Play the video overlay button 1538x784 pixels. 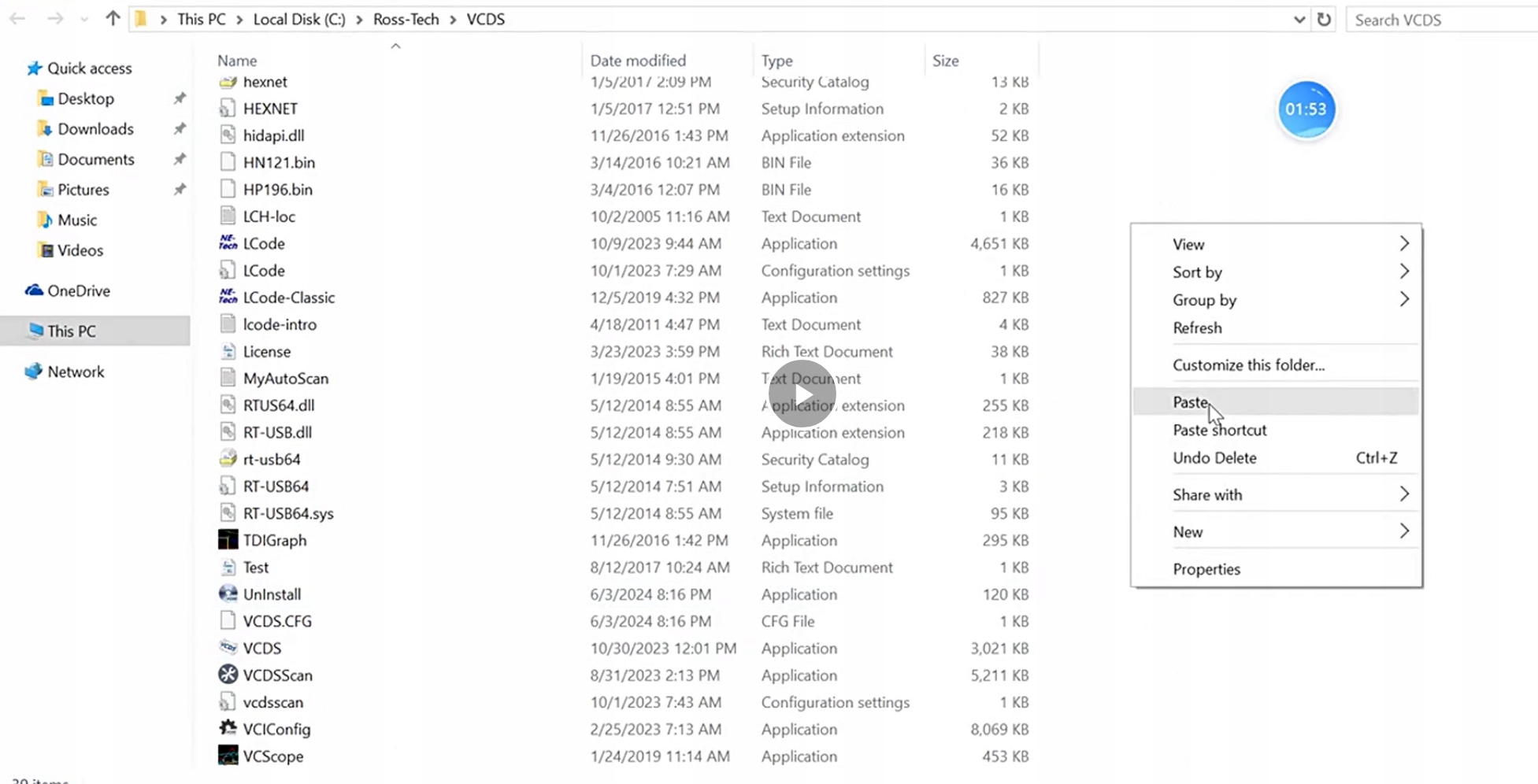click(x=802, y=394)
